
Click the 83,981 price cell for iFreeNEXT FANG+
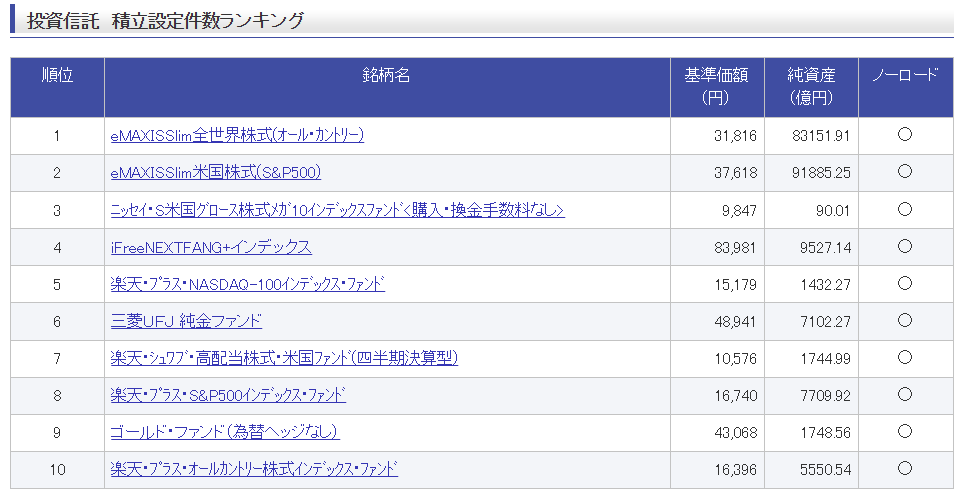coord(735,247)
